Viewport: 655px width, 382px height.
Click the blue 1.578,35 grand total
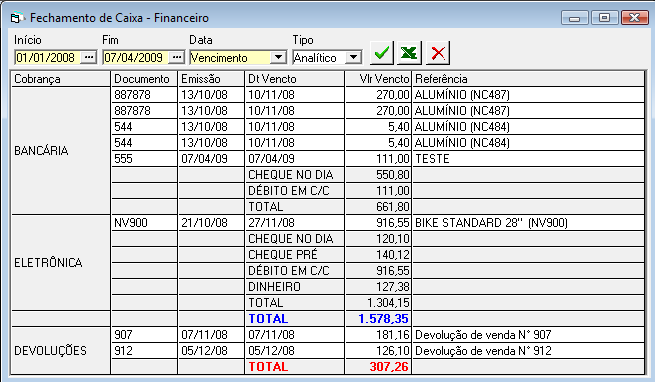[x=378, y=319]
